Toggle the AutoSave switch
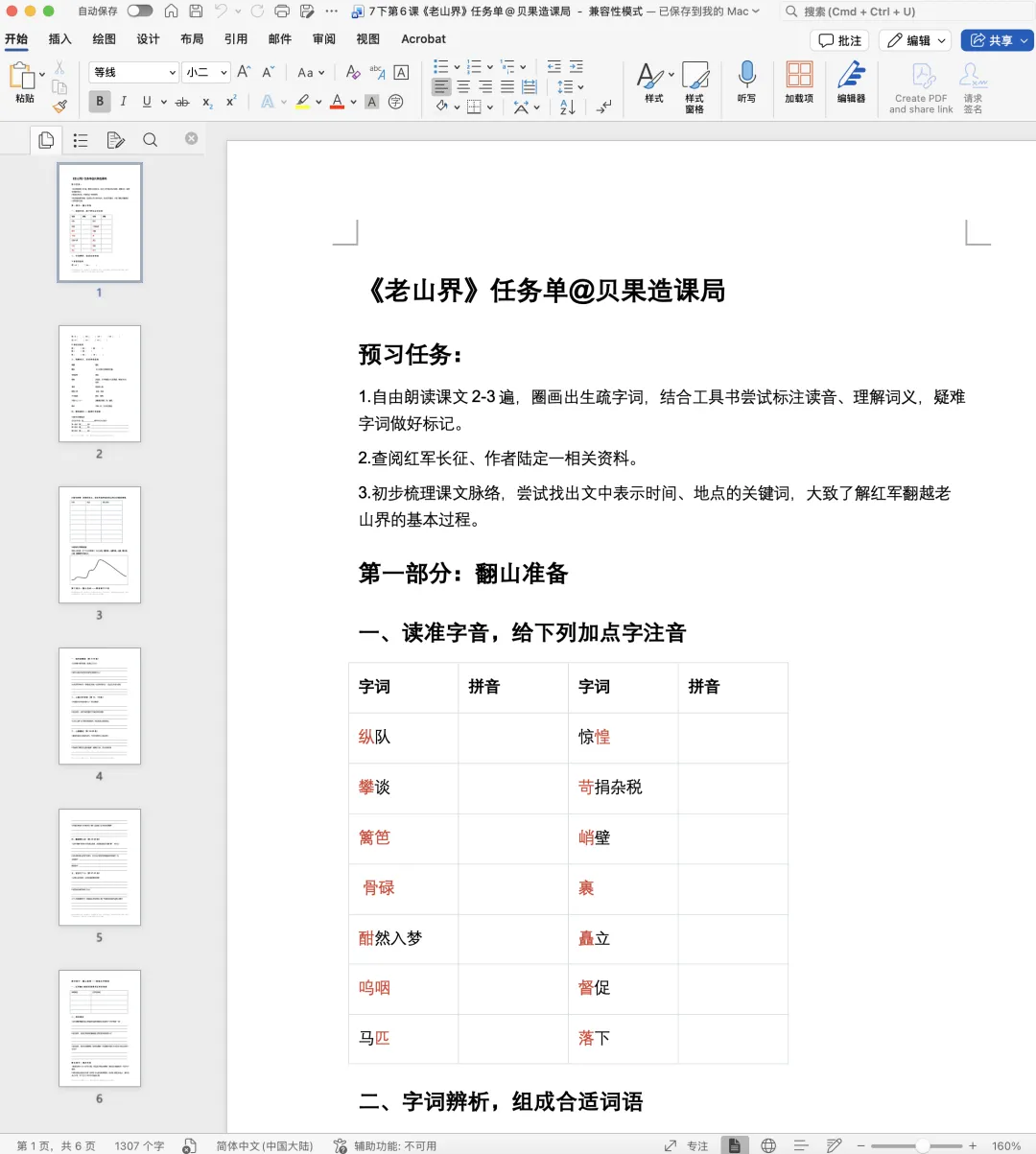The width and height of the screenshot is (1036, 1154). pos(140,12)
